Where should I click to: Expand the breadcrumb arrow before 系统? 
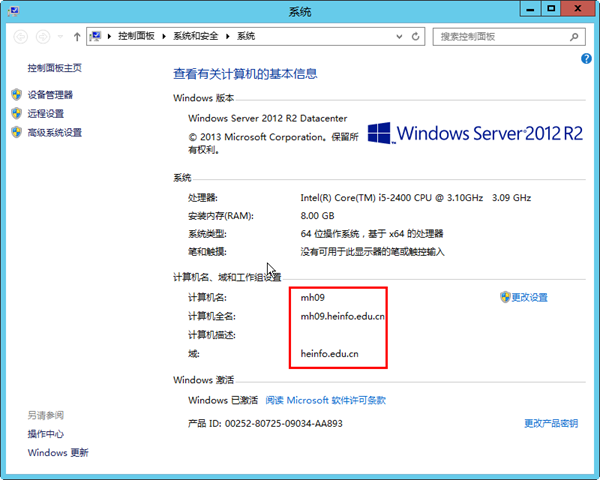coord(228,36)
